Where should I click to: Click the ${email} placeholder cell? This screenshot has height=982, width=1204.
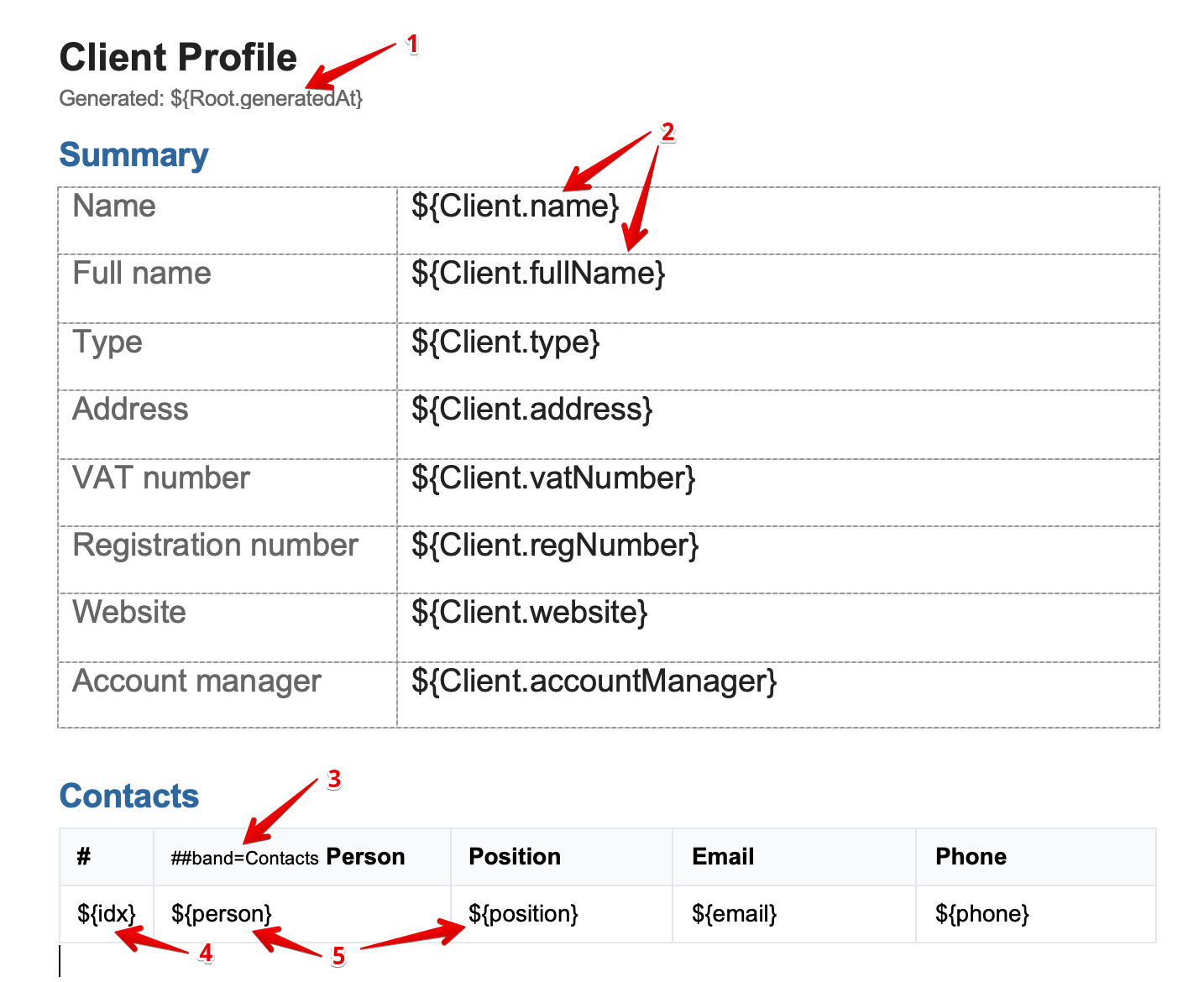(734, 914)
